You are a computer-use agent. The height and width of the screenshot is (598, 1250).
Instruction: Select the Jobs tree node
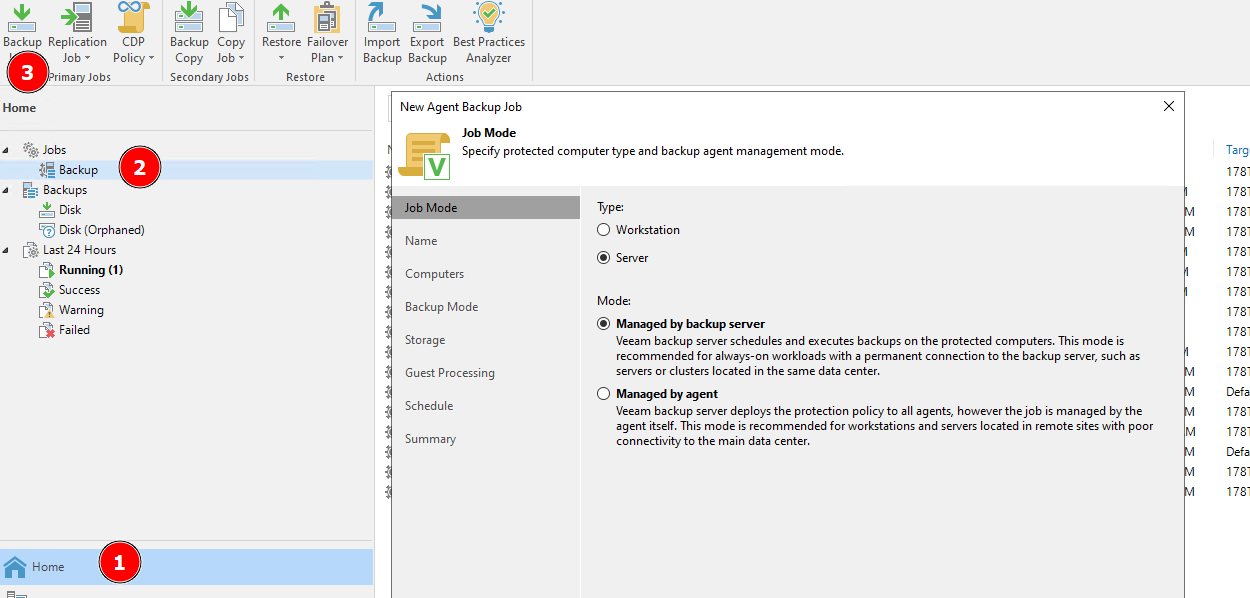pyautogui.click(x=54, y=150)
